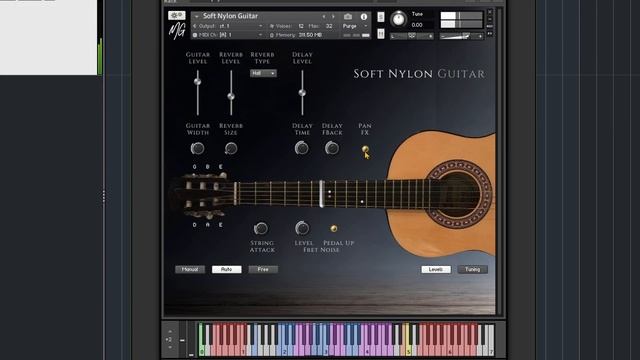Image resolution: width=640 pixels, height=360 pixels.
Task: Click the Tune value 0.00
Action: 417,25
